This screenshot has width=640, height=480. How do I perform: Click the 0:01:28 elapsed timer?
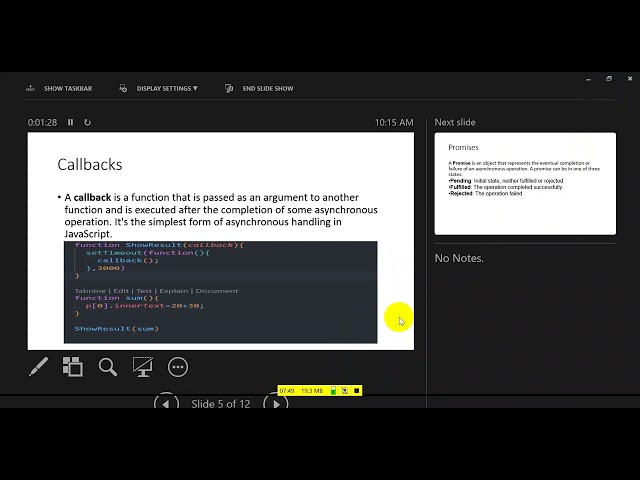pyautogui.click(x=42, y=122)
